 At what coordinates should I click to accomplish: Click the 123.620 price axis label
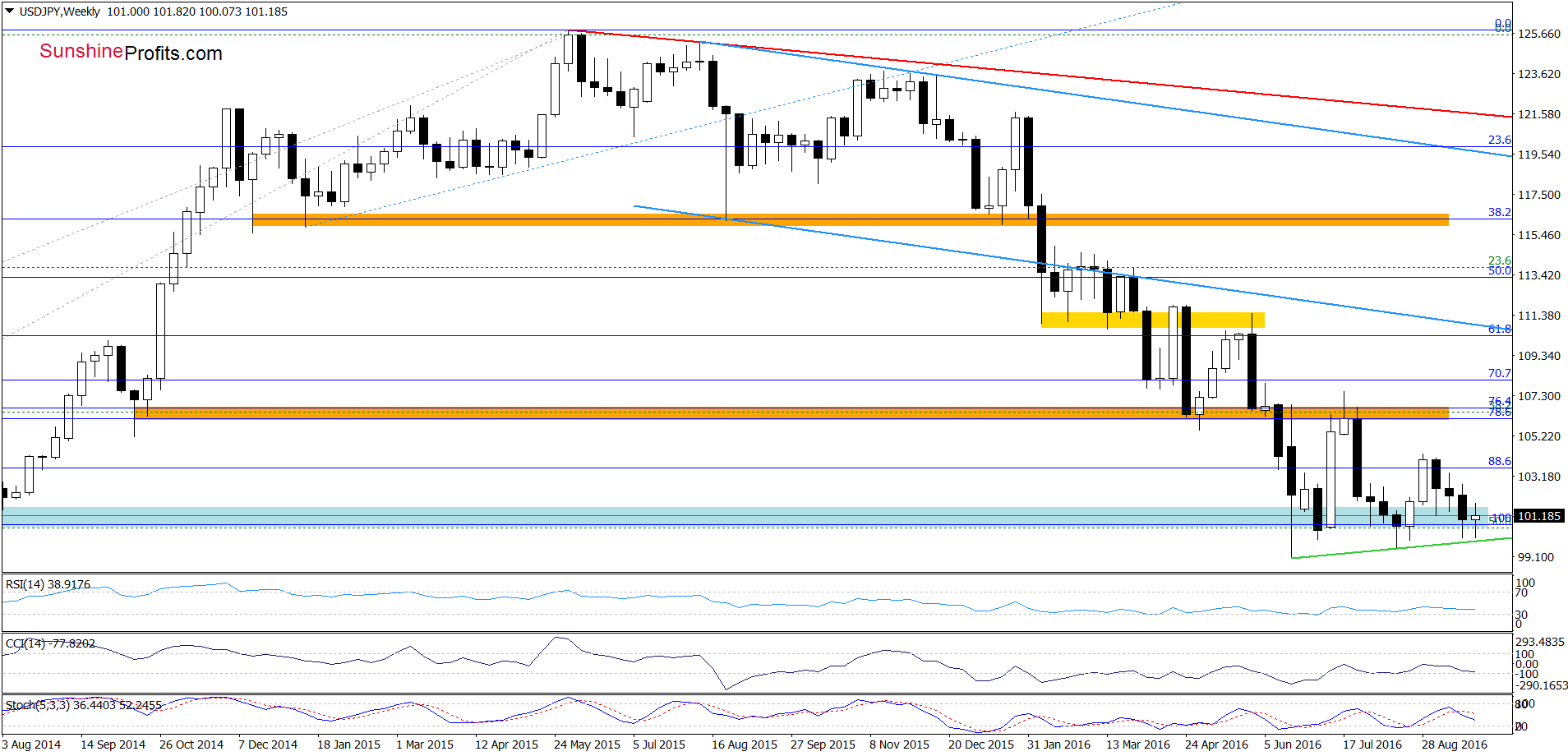pos(1539,74)
